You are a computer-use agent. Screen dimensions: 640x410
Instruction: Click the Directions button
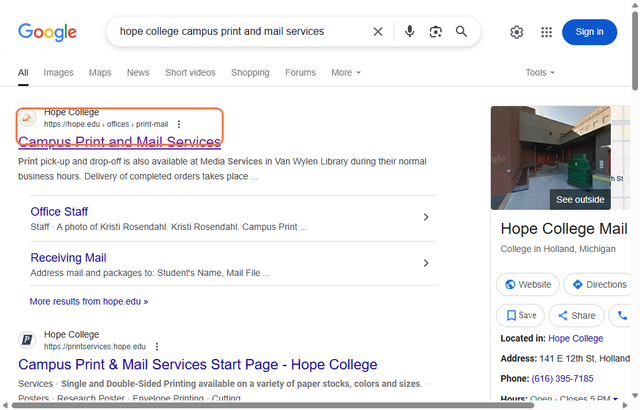598,284
